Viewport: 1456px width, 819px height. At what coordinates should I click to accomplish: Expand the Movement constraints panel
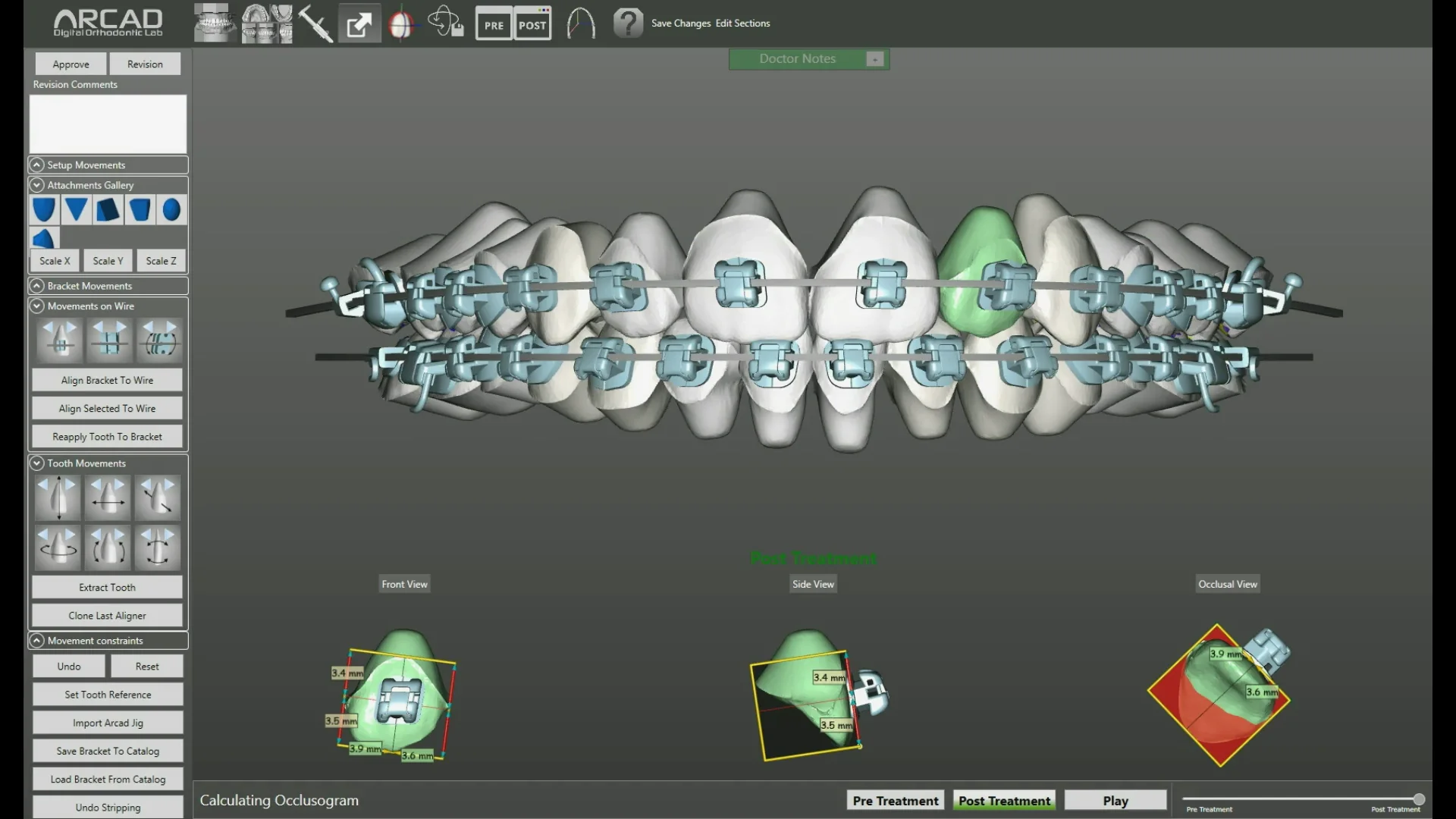point(37,641)
